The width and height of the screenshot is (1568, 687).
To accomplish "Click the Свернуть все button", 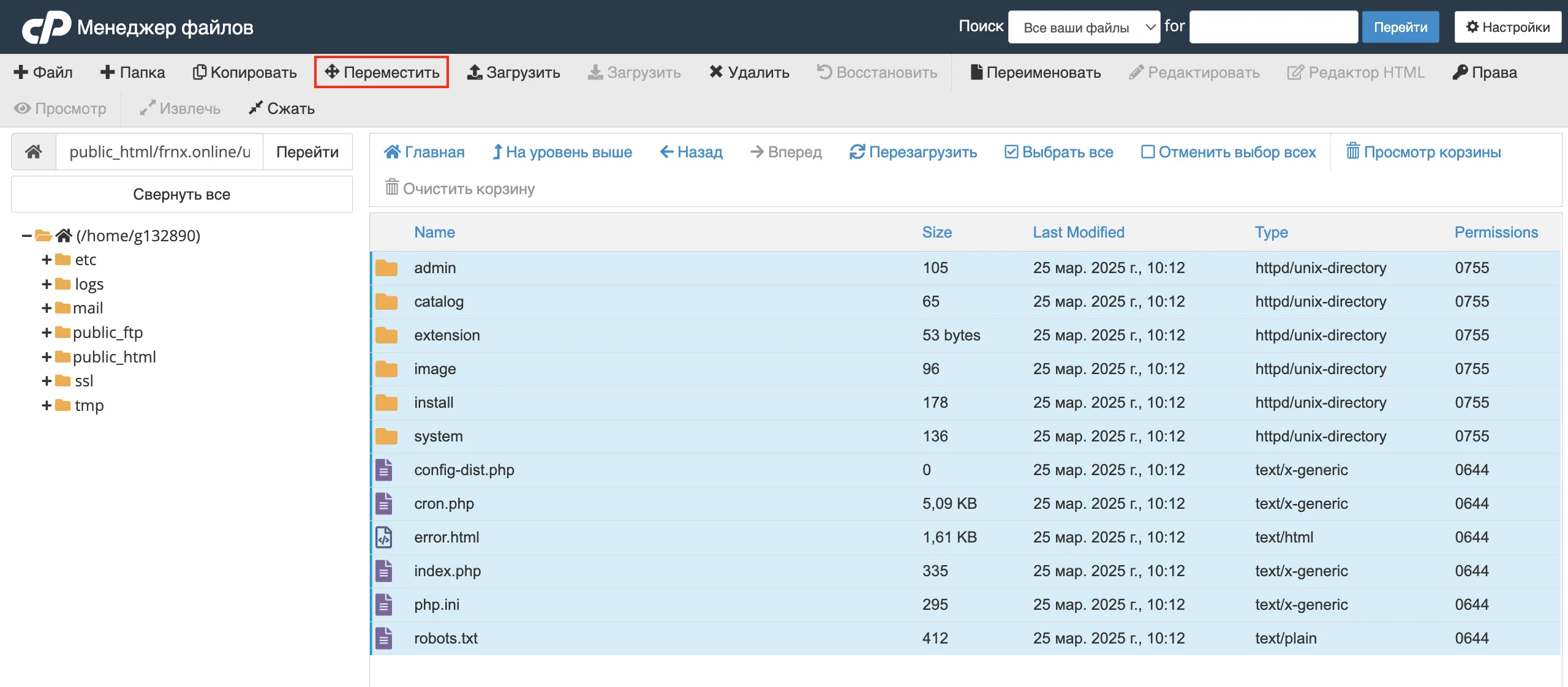I will point(182,194).
